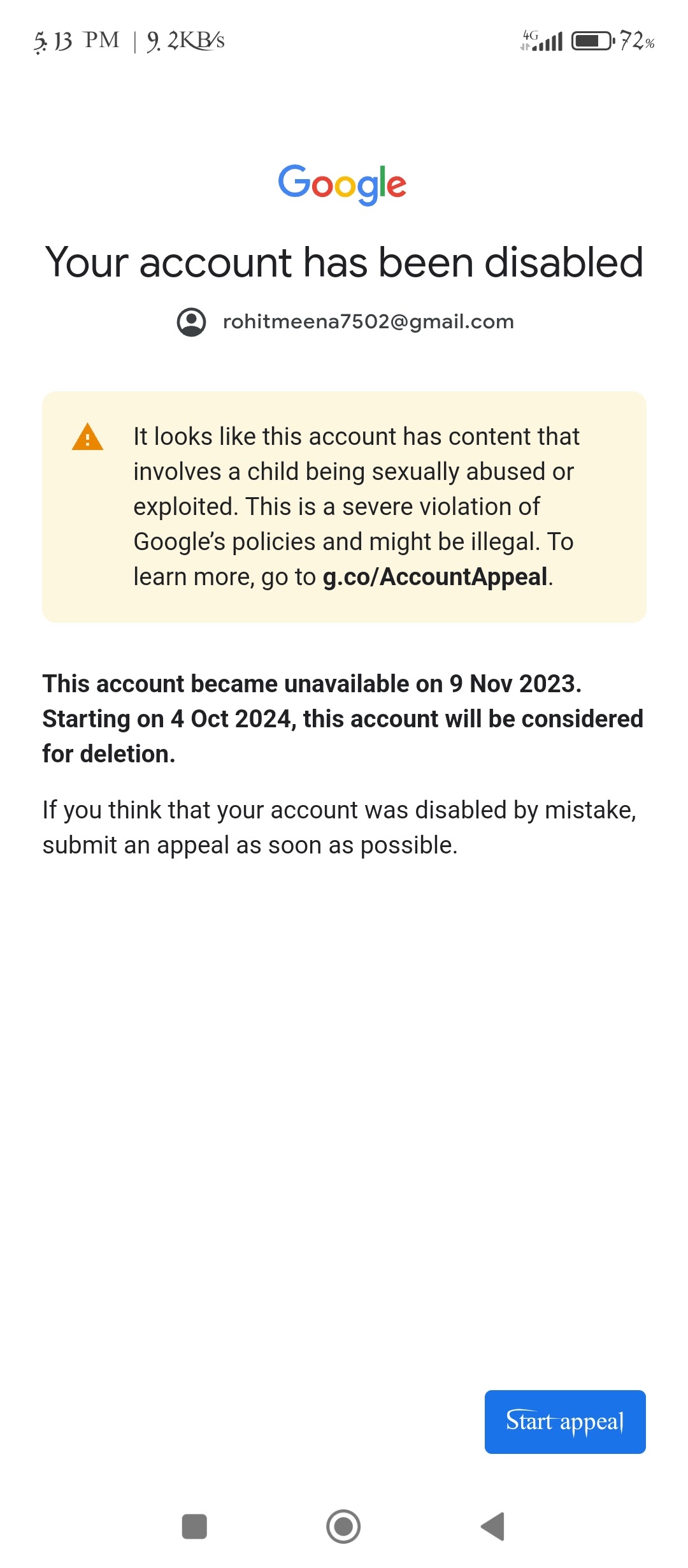Tap the rohitmeena7502@gmail.com email address

point(368,322)
